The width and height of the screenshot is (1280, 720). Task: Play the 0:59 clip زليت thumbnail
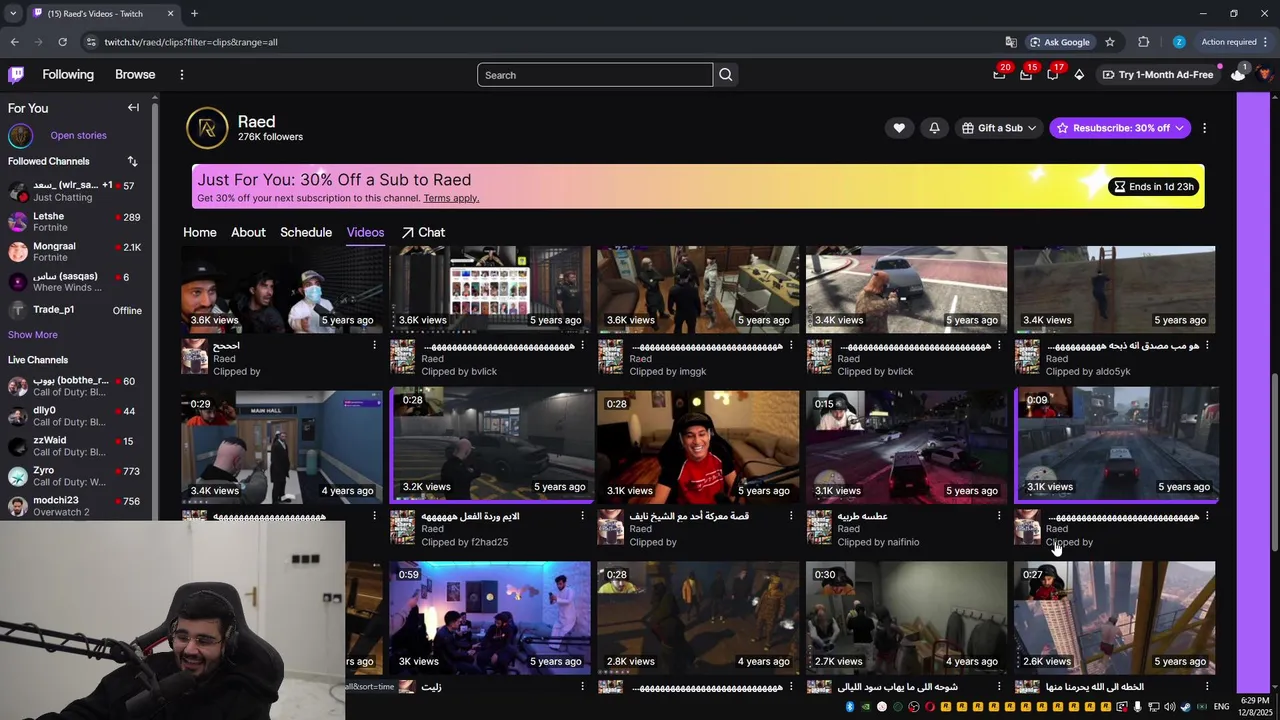pyautogui.click(x=490, y=617)
